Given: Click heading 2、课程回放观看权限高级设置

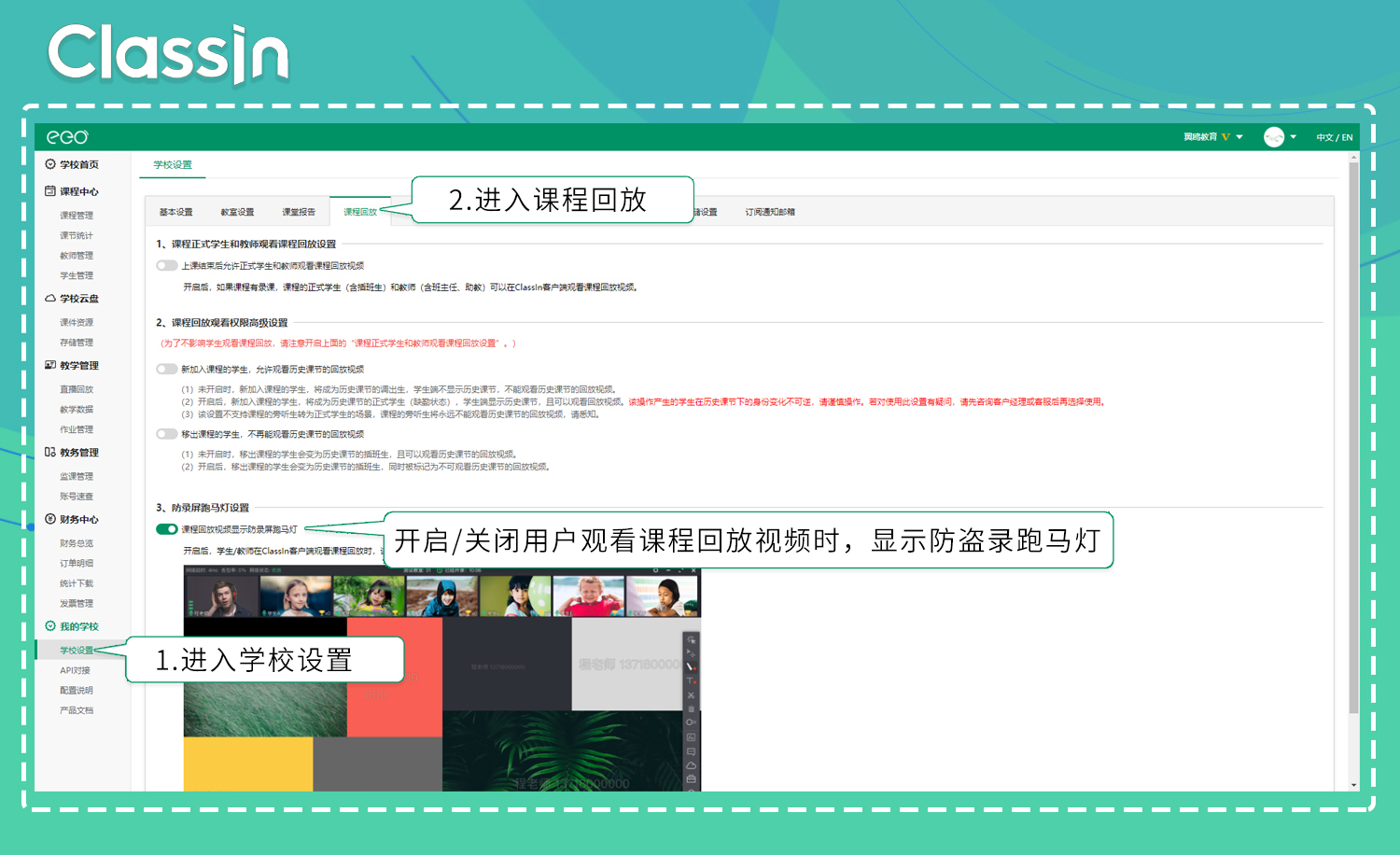Looking at the screenshot, I should (222, 323).
